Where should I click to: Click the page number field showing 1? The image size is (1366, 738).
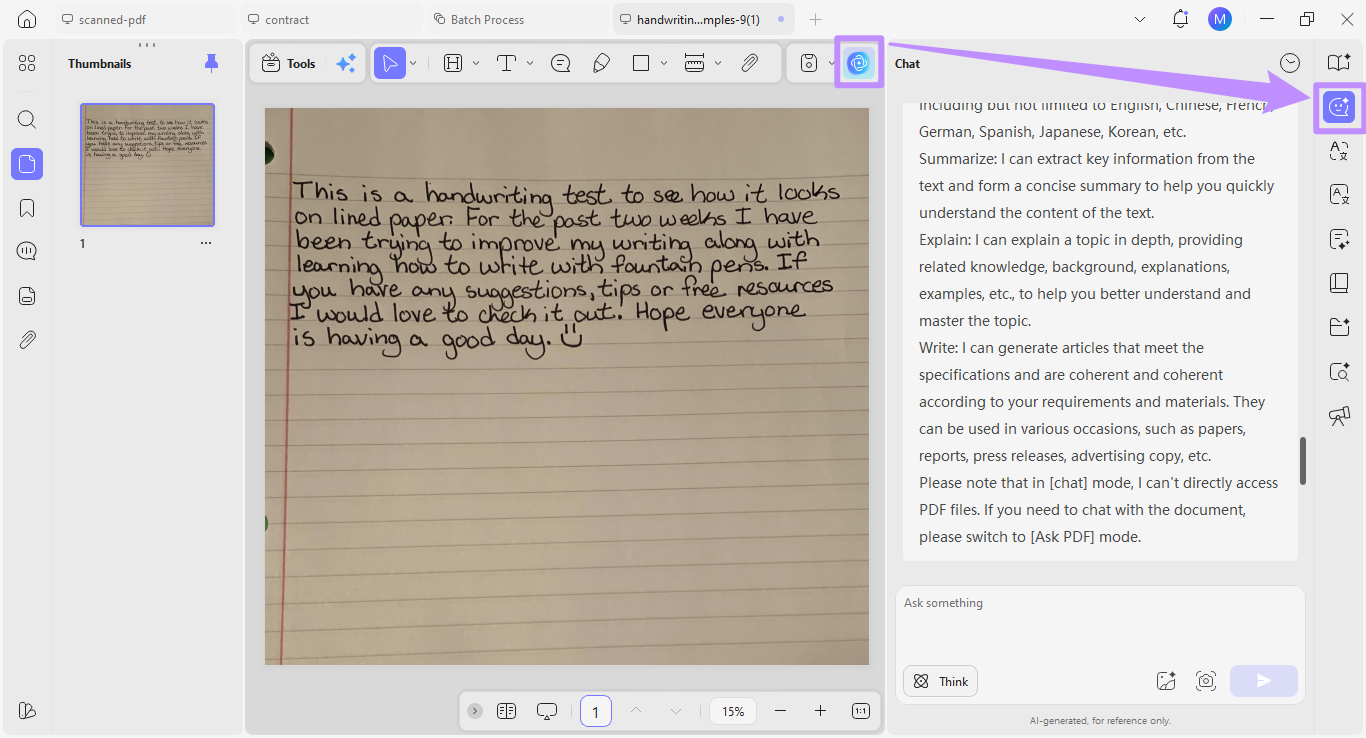point(596,711)
